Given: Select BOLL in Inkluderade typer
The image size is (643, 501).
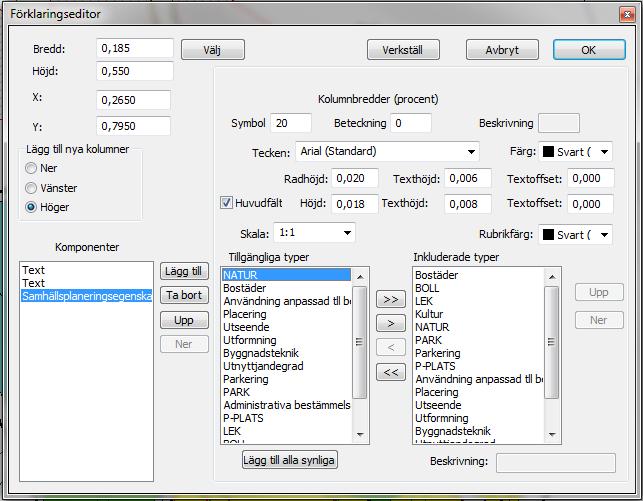Looking at the screenshot, I should point(478,288).
